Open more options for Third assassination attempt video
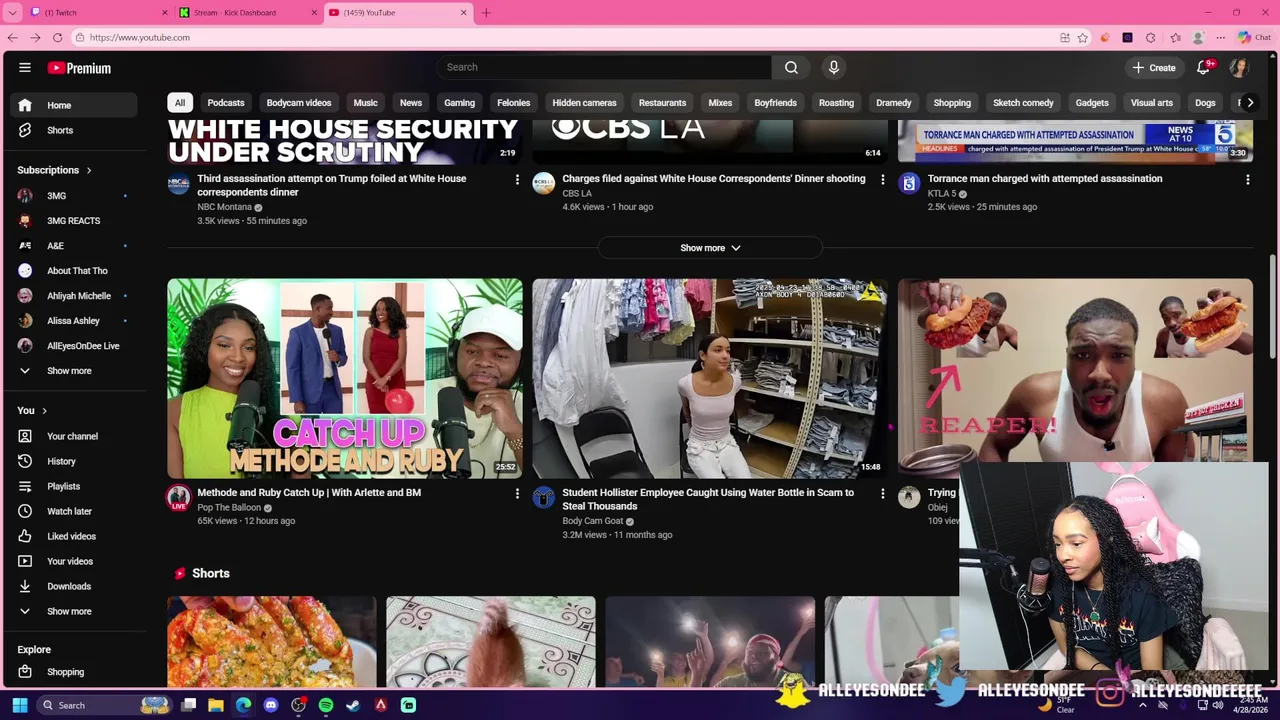Screen dimensions: 1280x720 (x=517, y=179)
